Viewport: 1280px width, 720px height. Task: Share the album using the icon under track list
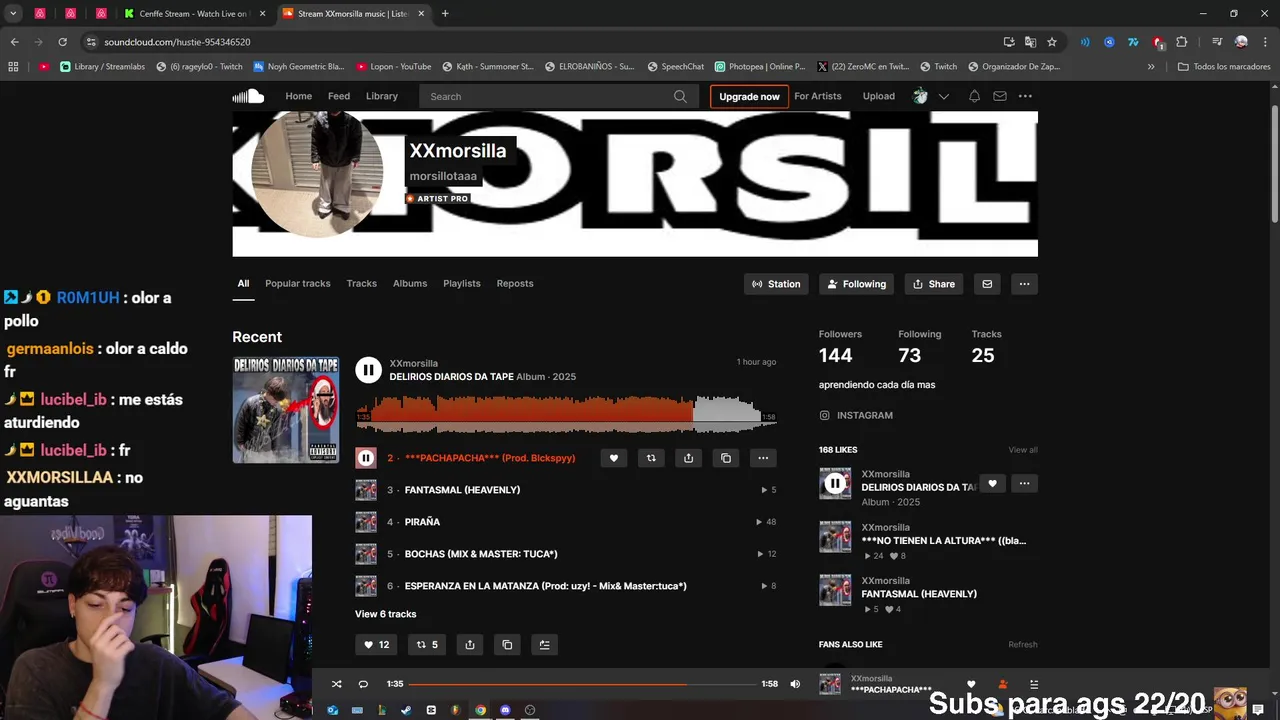pos(470,645)
